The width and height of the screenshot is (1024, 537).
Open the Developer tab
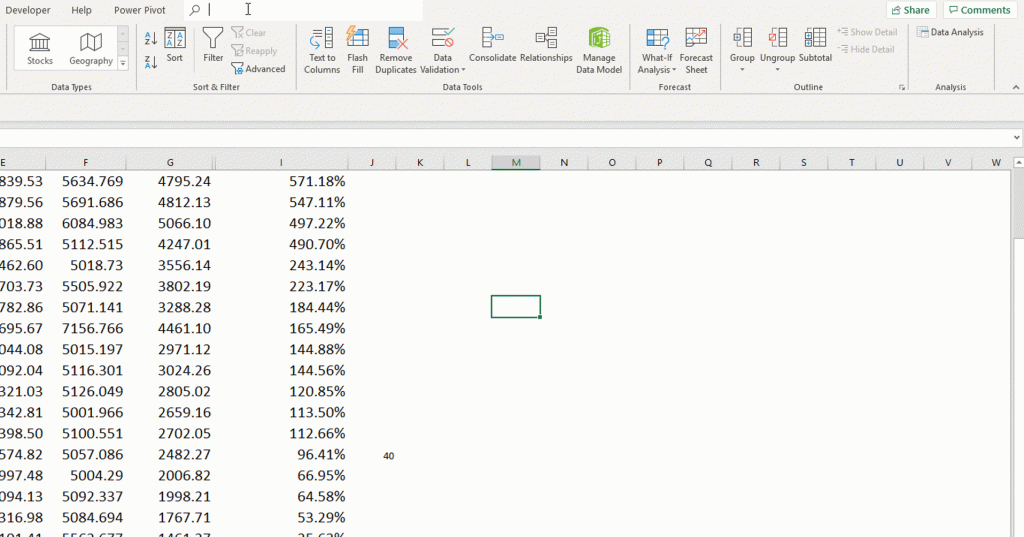coord(28,10)
